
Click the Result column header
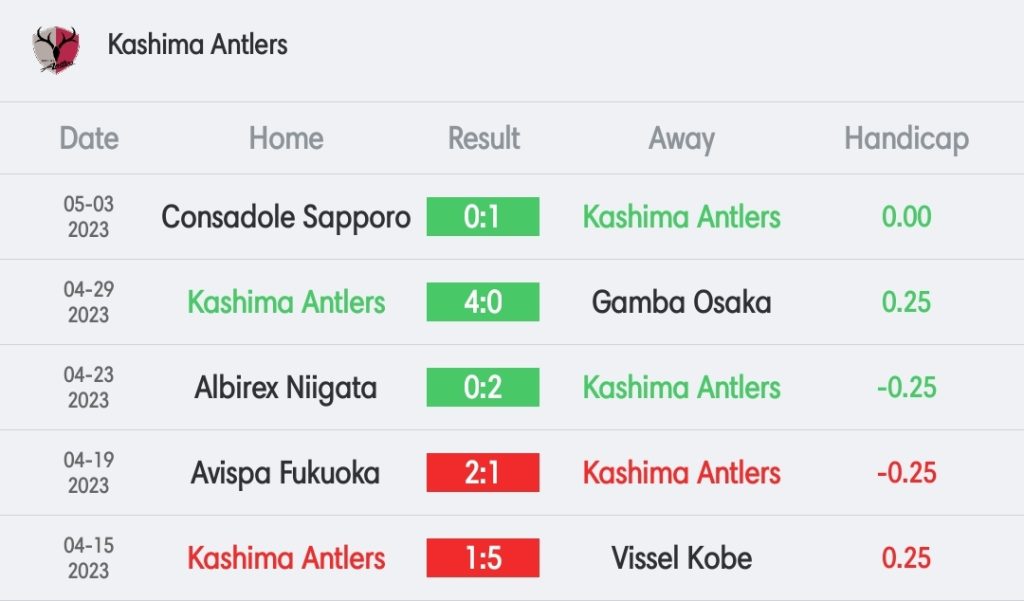click(x=483, y=138)
